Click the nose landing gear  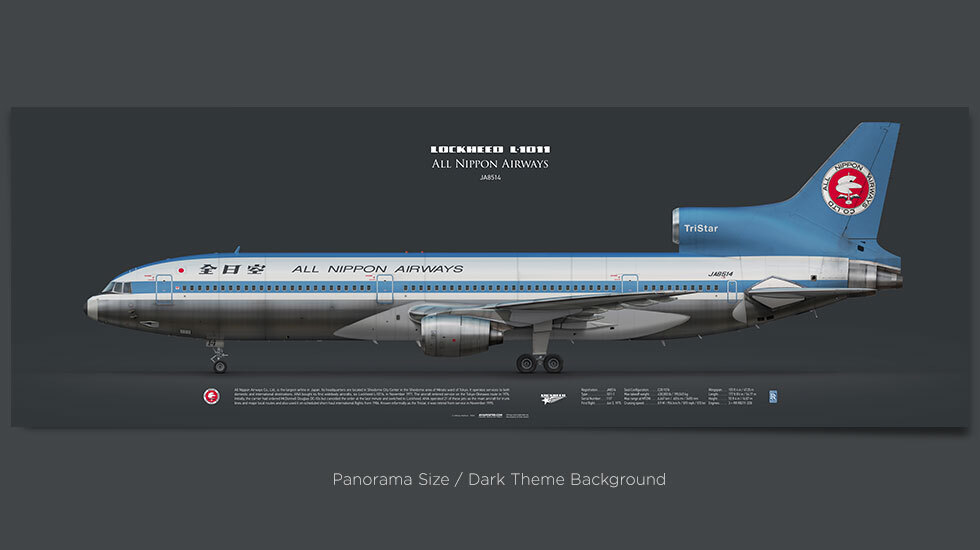(218, 357)
